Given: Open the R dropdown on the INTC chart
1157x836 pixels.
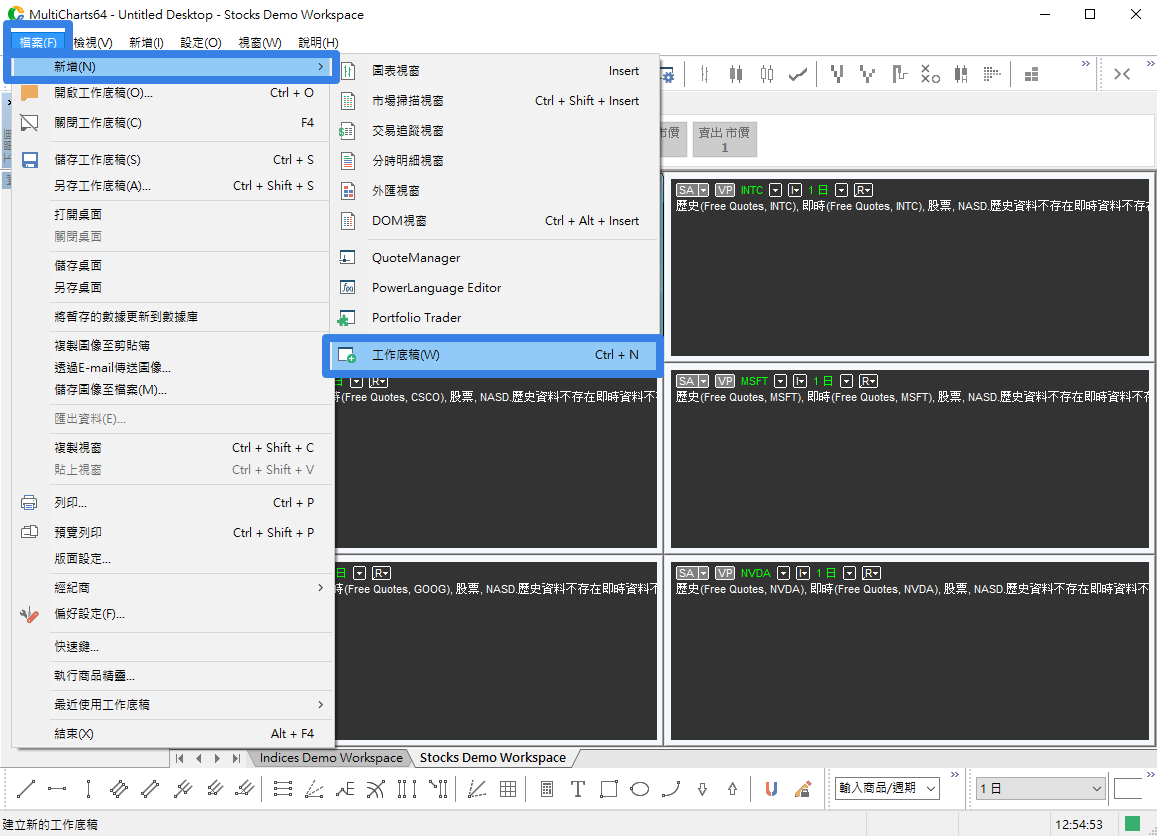Looking at the screenshot, I should pos(864,190).
